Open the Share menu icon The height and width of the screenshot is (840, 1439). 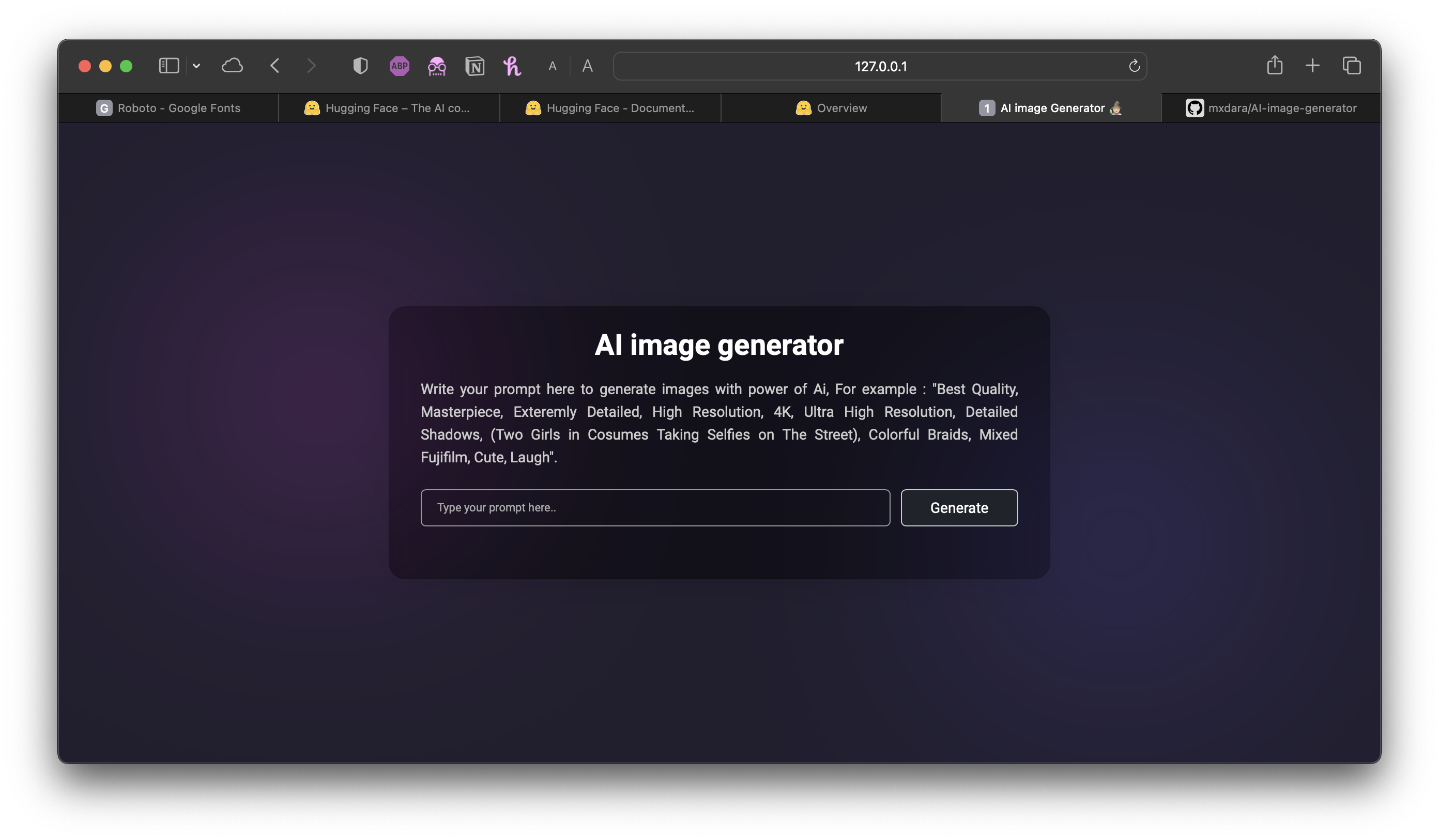point(1275,66)
